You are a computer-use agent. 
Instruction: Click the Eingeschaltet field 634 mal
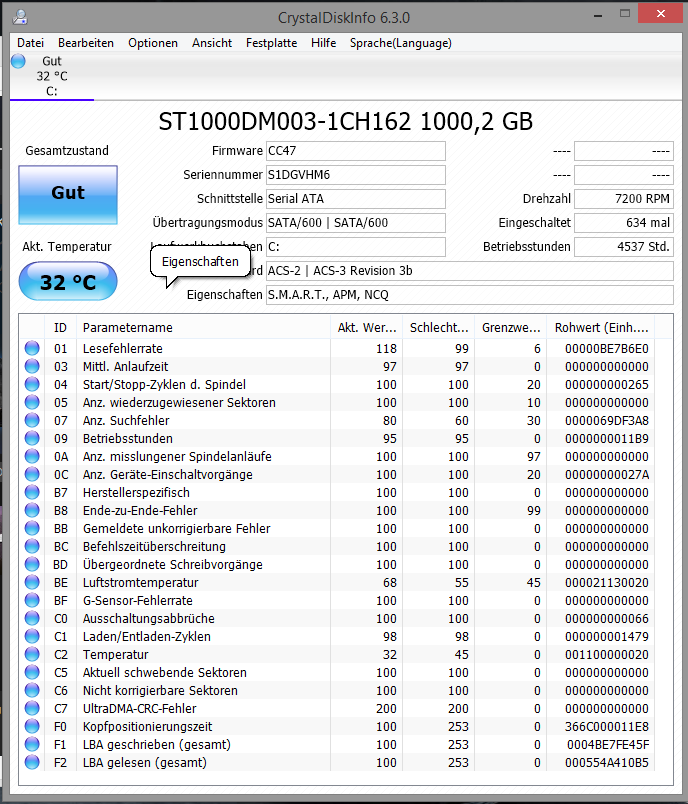624,223
